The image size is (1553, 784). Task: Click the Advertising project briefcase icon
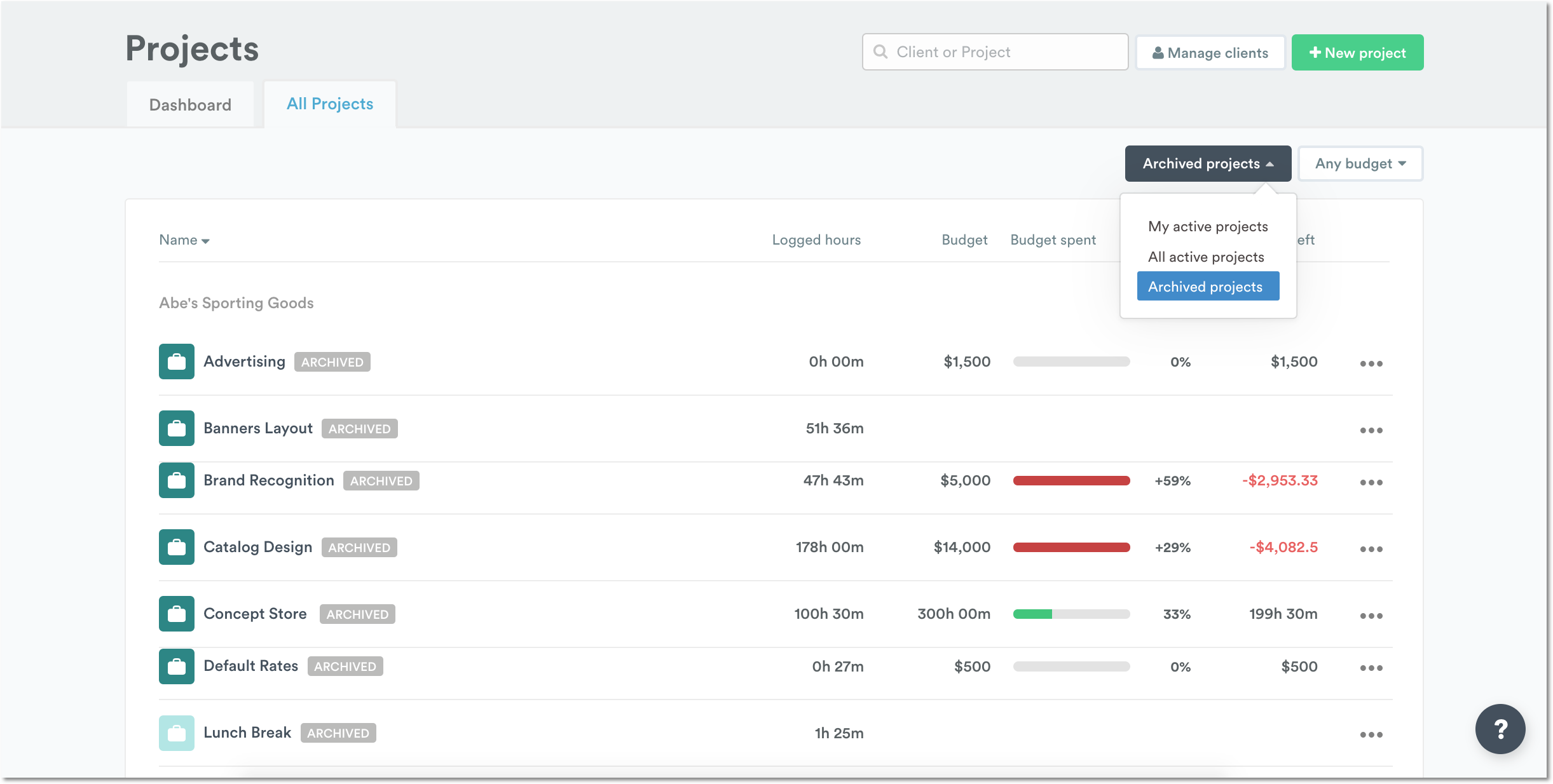[x=176, y=361]
